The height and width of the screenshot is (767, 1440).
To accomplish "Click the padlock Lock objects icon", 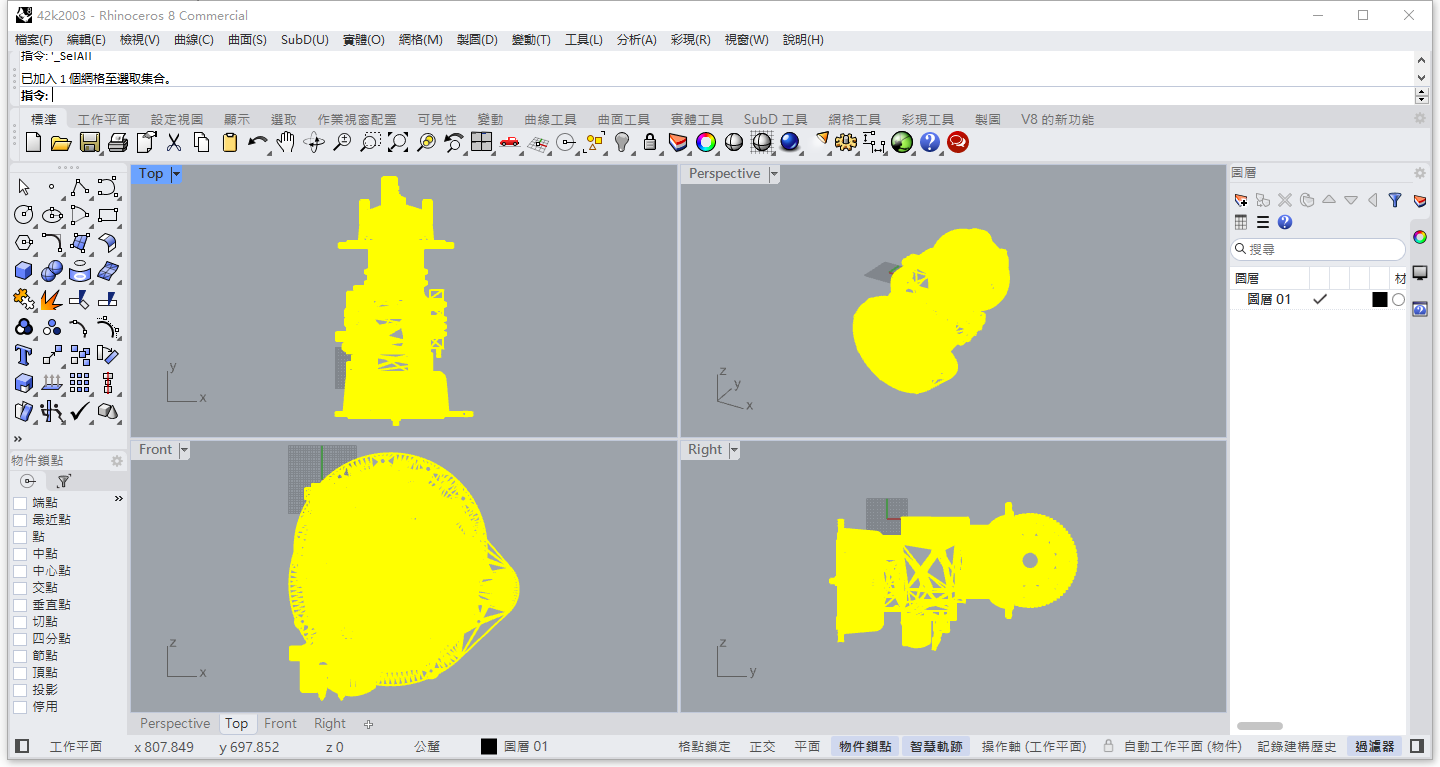I will point(650,142).
